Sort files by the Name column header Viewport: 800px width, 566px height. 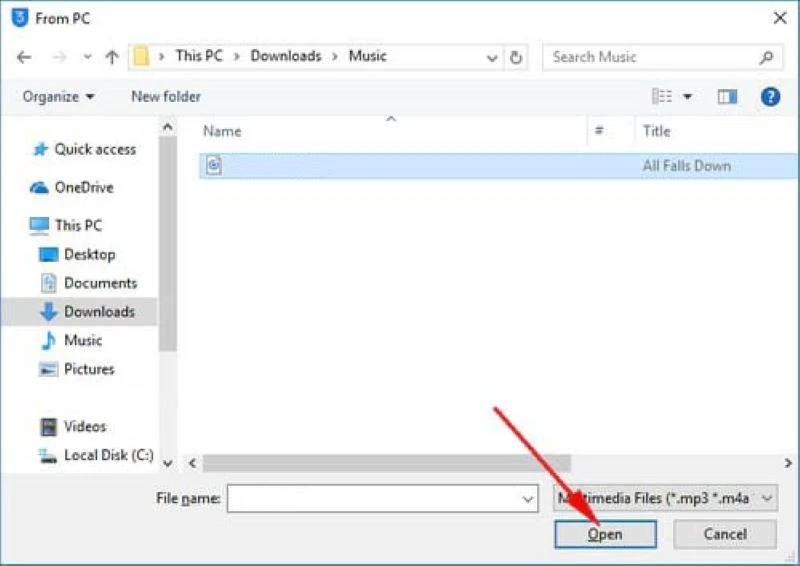point(222,131)
